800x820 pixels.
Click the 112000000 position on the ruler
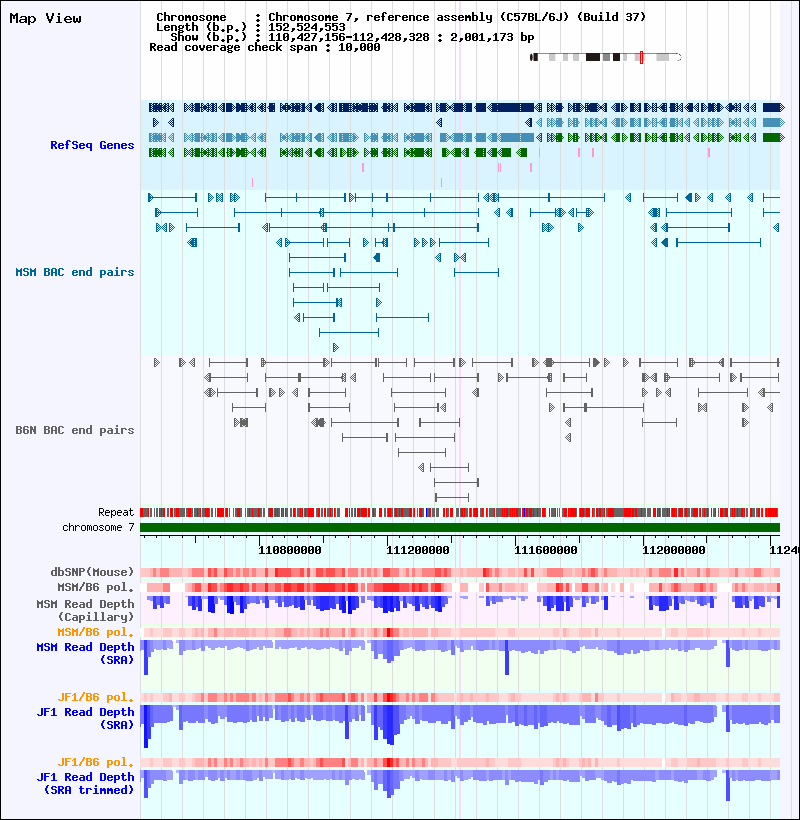(674, 550)
